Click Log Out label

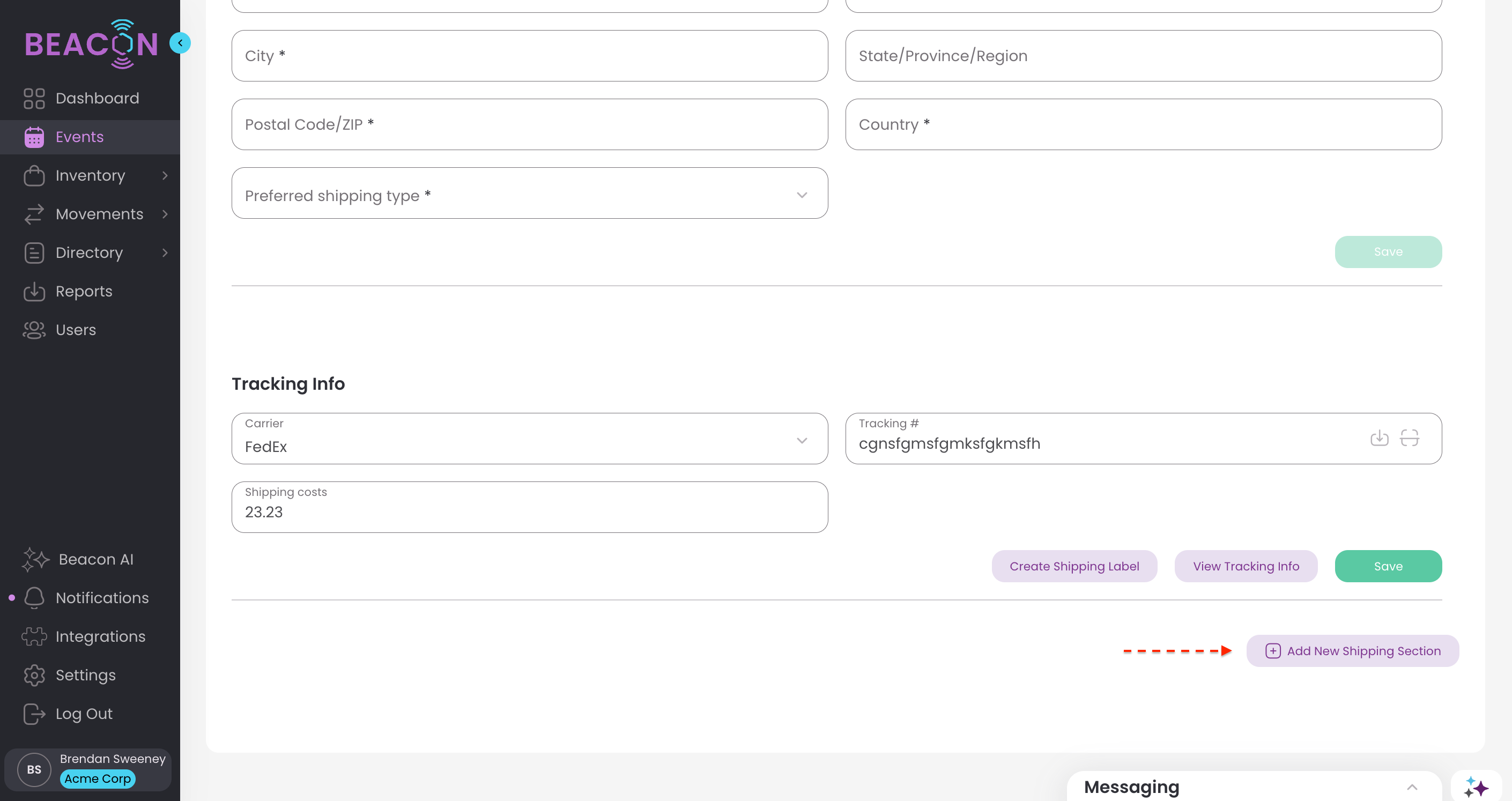tap(84, 714)
